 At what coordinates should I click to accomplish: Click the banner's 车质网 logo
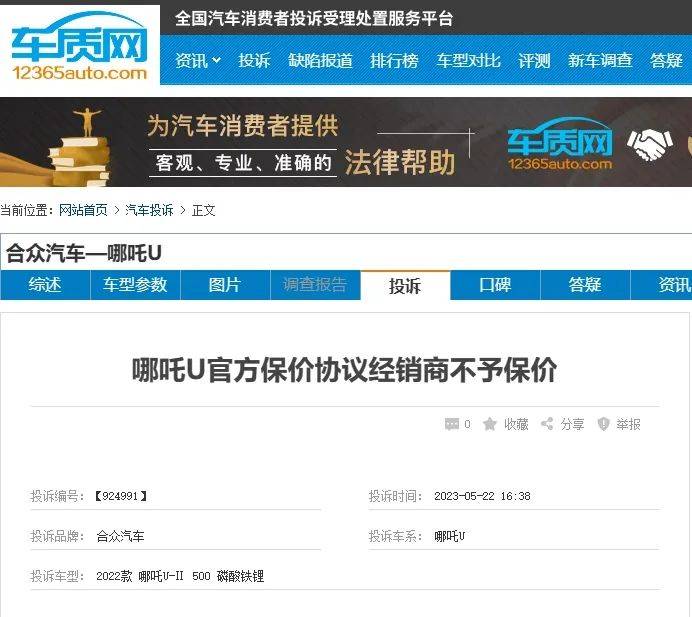(560, 144)
